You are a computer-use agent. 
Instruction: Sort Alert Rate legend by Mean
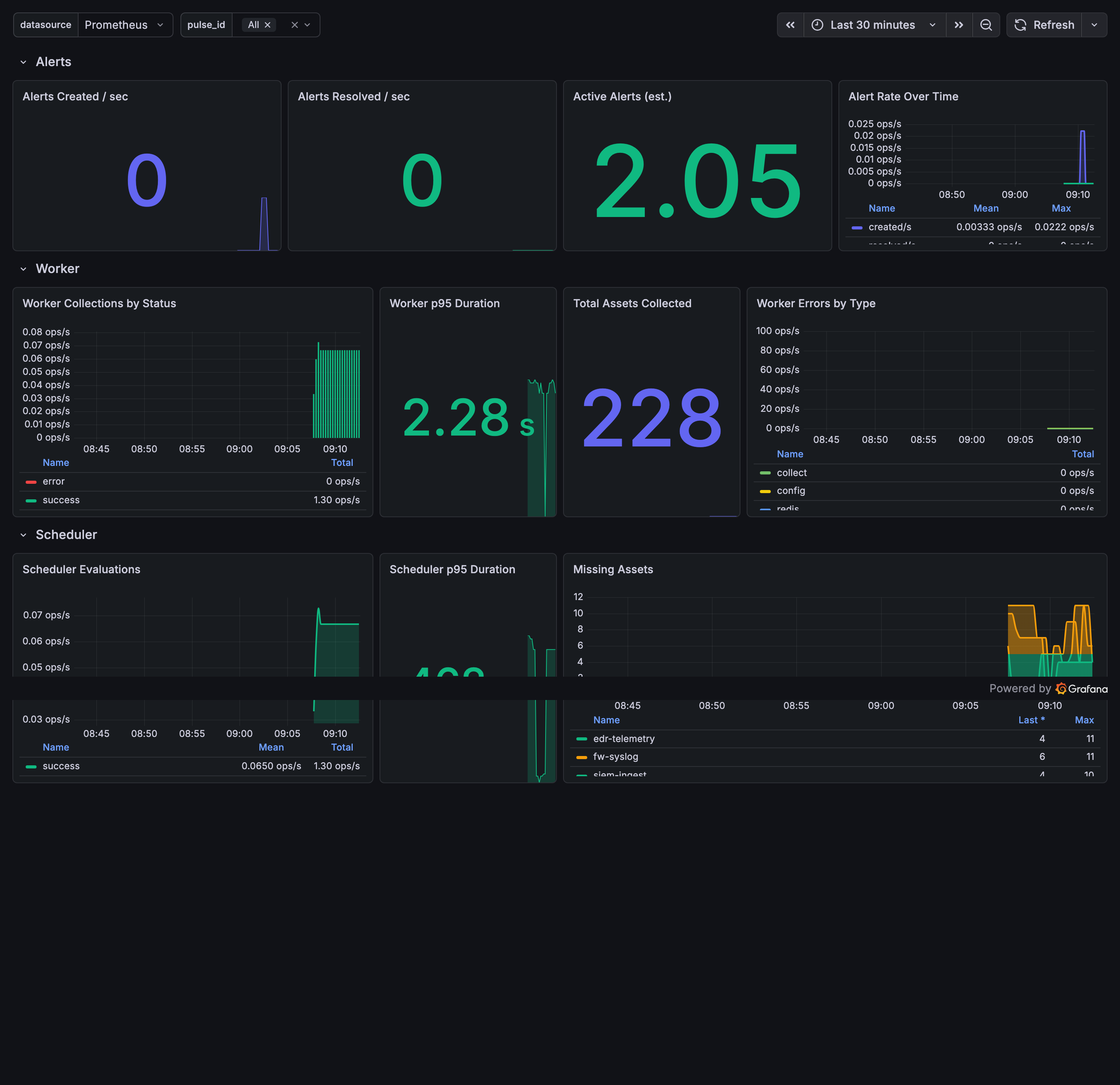(x=986, y=208)
